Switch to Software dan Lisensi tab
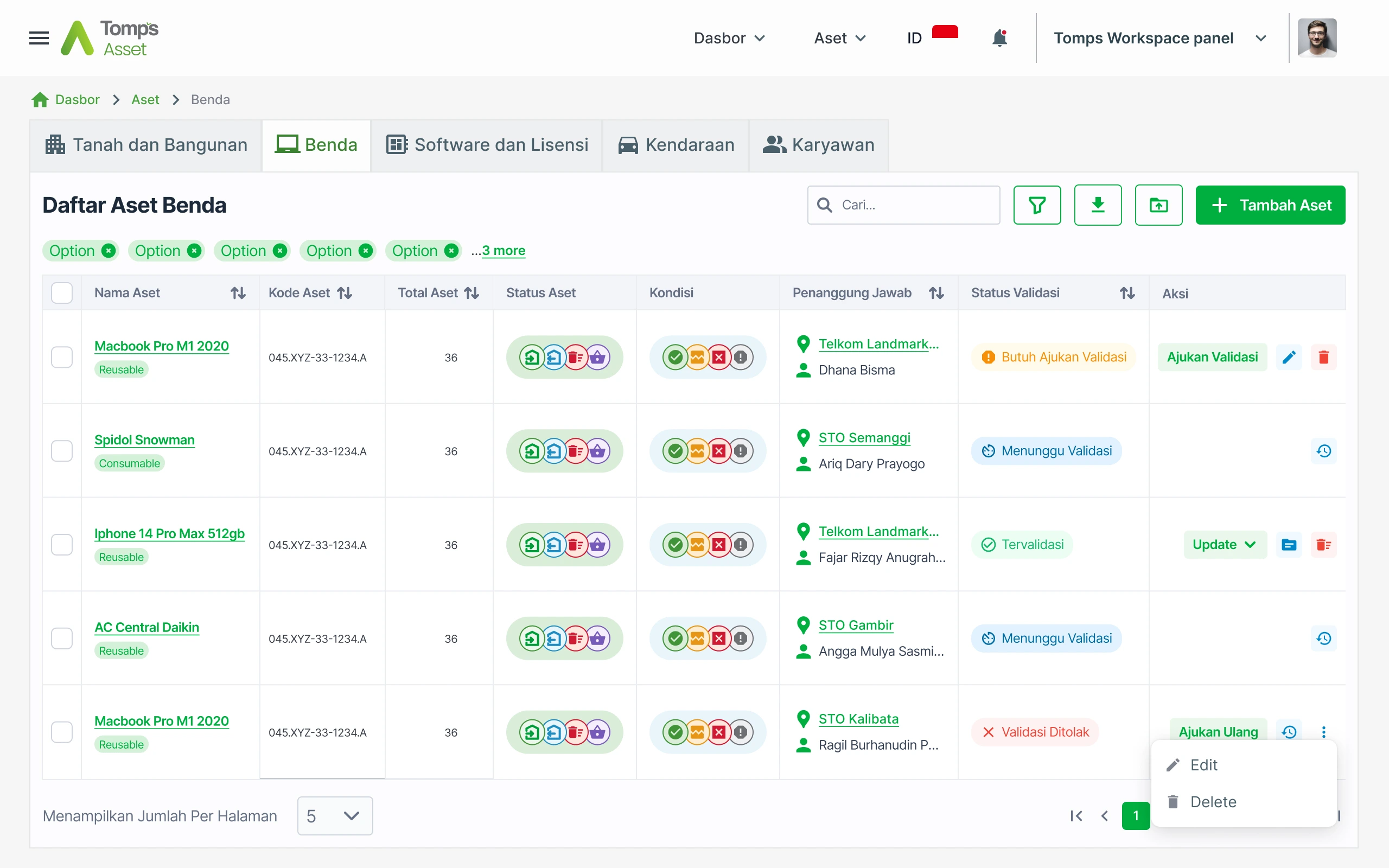1389x868 pixels. click(x=487, y=145)
